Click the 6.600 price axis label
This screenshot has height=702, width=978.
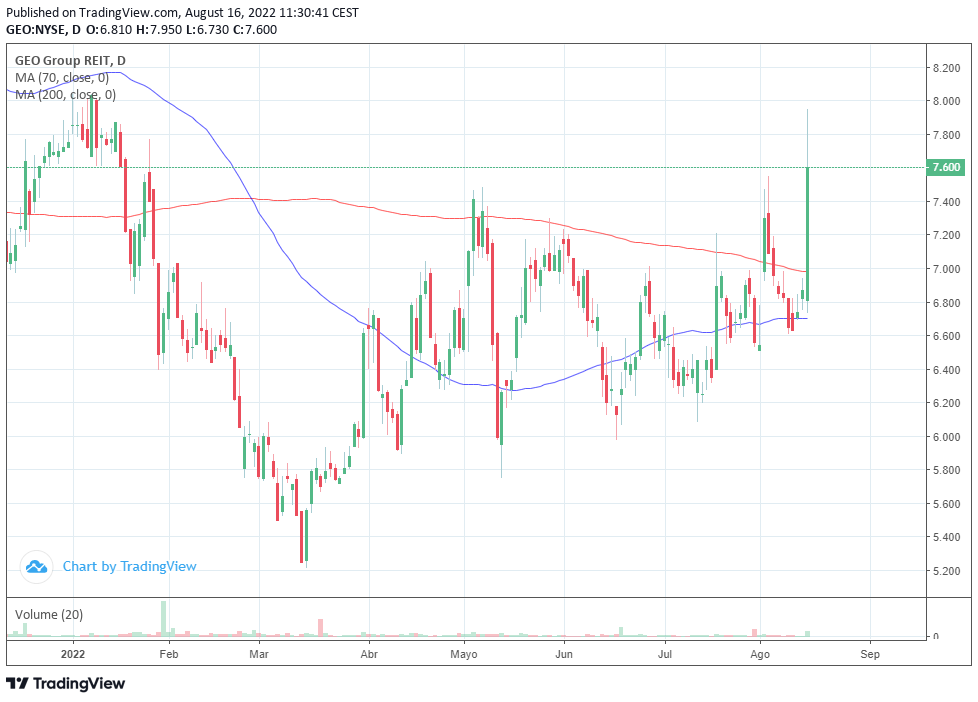click(946, 336)
